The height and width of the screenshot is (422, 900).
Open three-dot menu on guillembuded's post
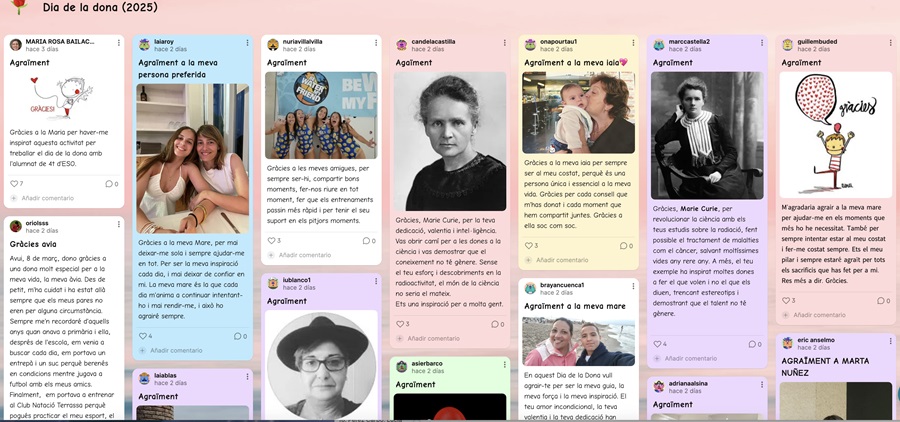click(x=890, y=43)
